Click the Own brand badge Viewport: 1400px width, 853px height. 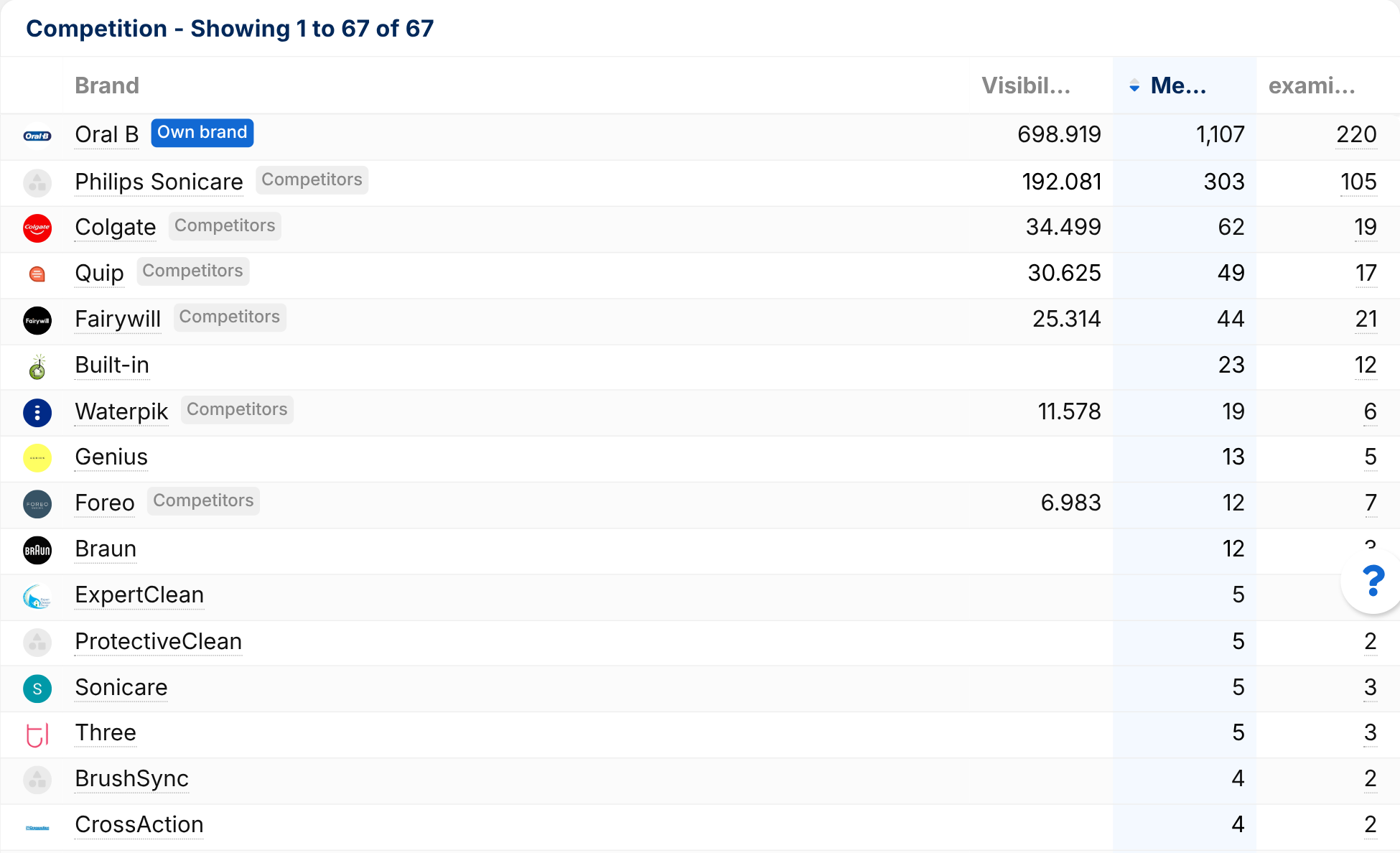(202, 133)
